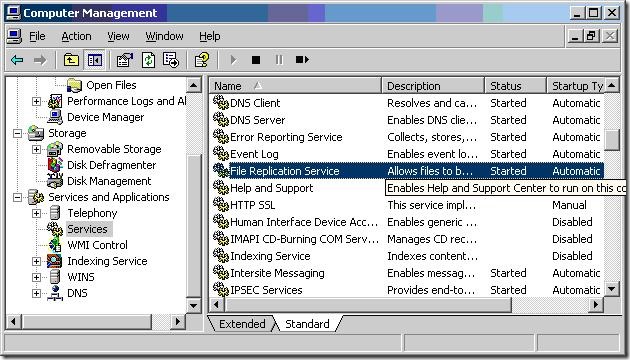The image size is (630, 360).
Task: Click the Telephony server icon
Action: pos(55,213)
